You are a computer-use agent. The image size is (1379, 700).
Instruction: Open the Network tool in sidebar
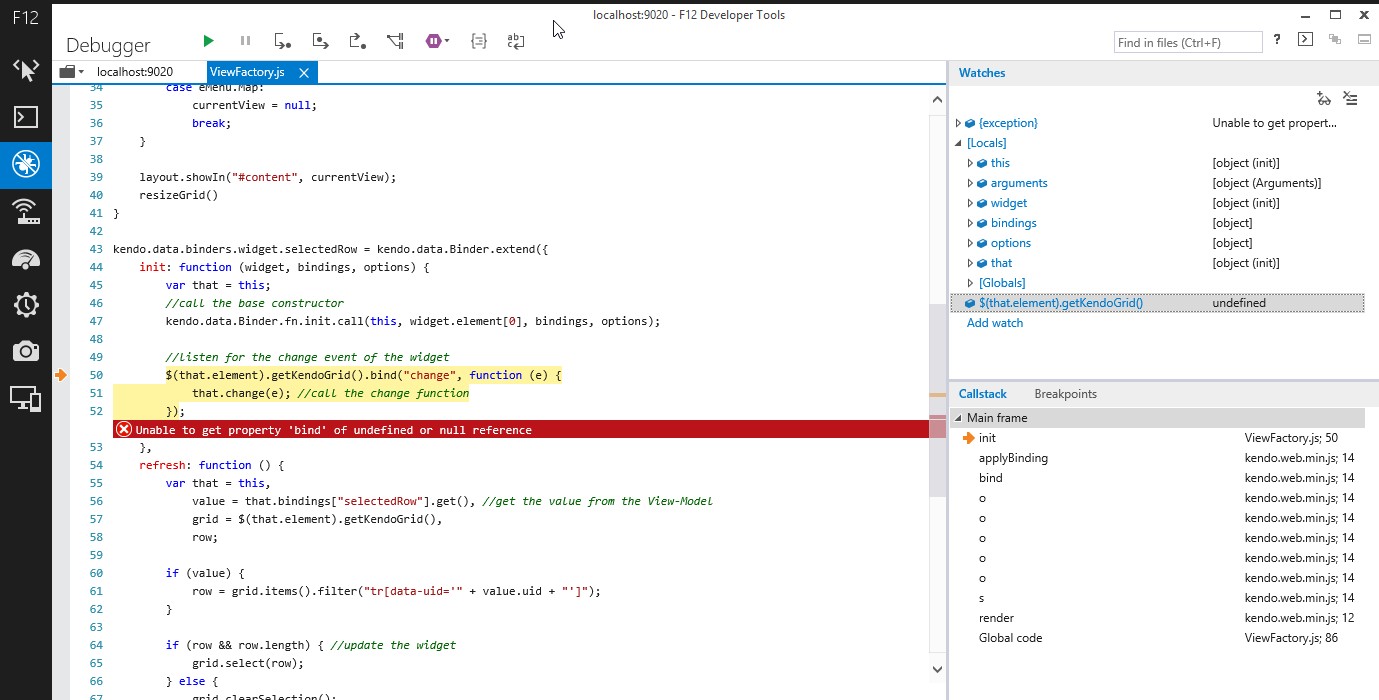tap(26, 211)
